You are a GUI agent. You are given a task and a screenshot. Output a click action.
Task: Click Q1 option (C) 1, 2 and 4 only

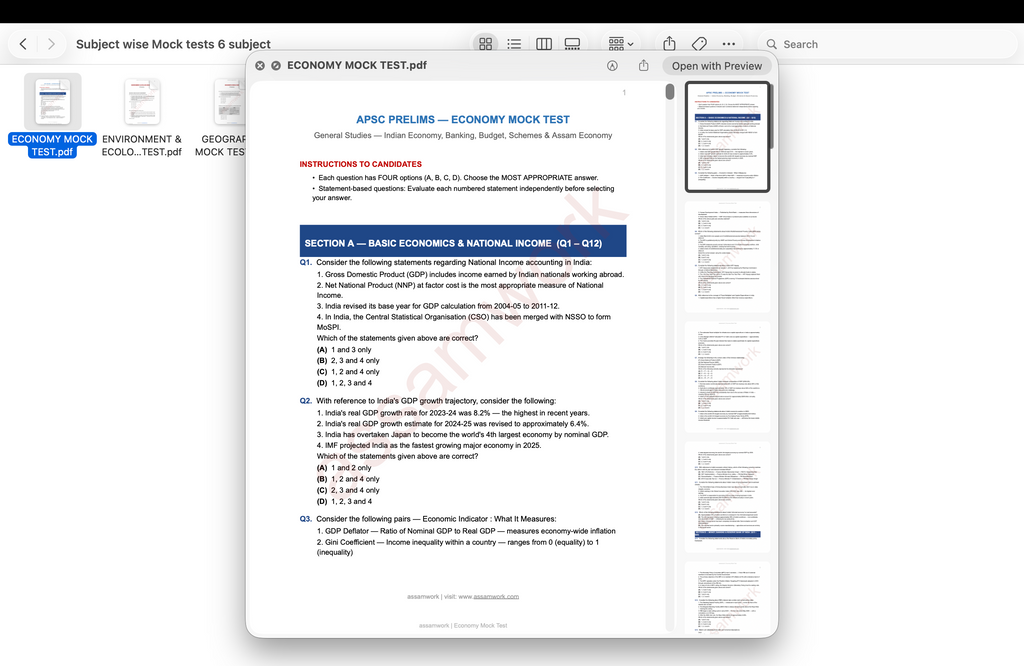[x=348, y=372]
